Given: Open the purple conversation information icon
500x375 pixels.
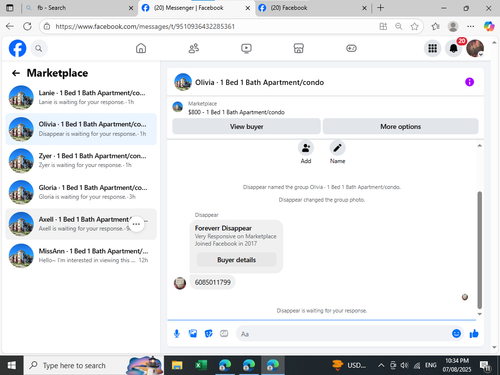Looking at the screenshot, I should click(469, 82).
